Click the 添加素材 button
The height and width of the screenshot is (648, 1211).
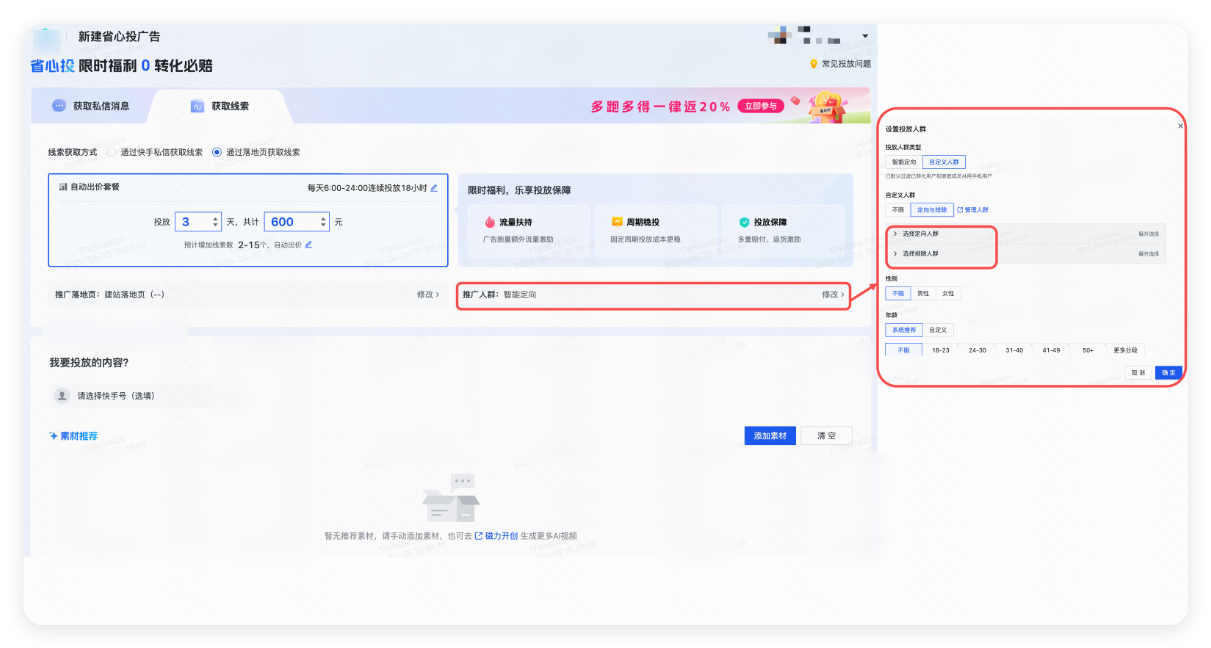[769, 436]
